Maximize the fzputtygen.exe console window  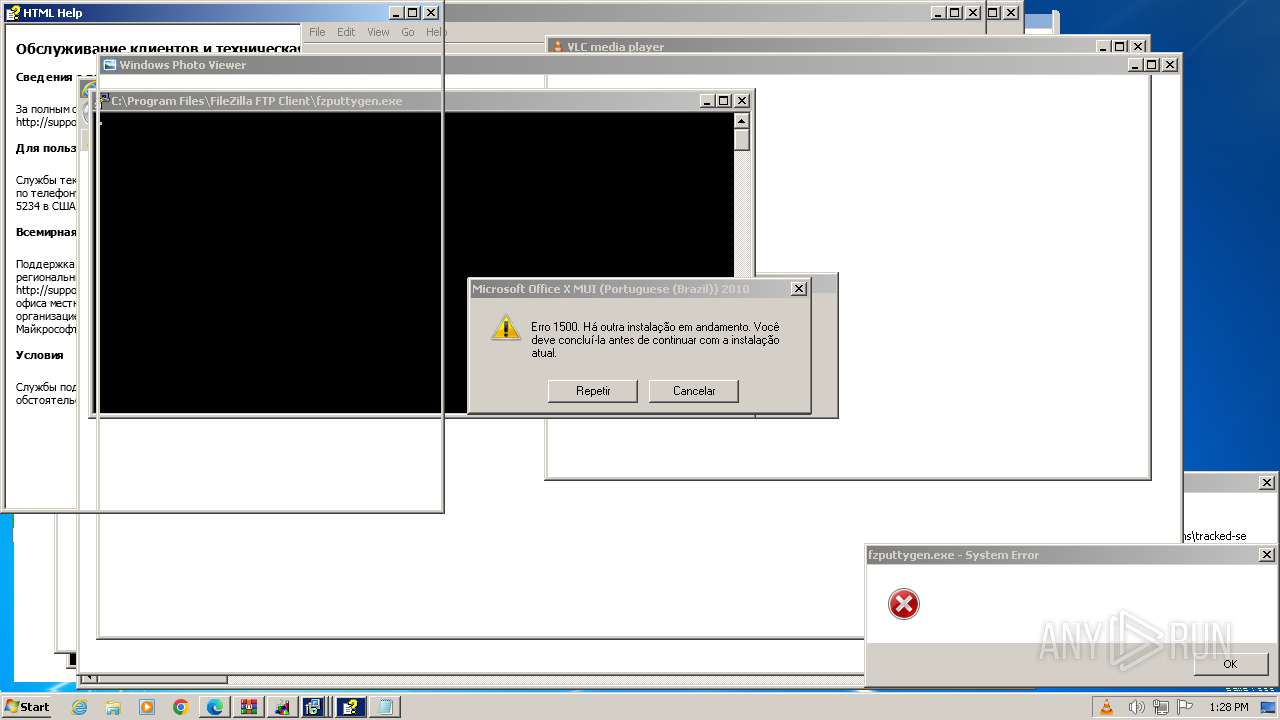723,101
